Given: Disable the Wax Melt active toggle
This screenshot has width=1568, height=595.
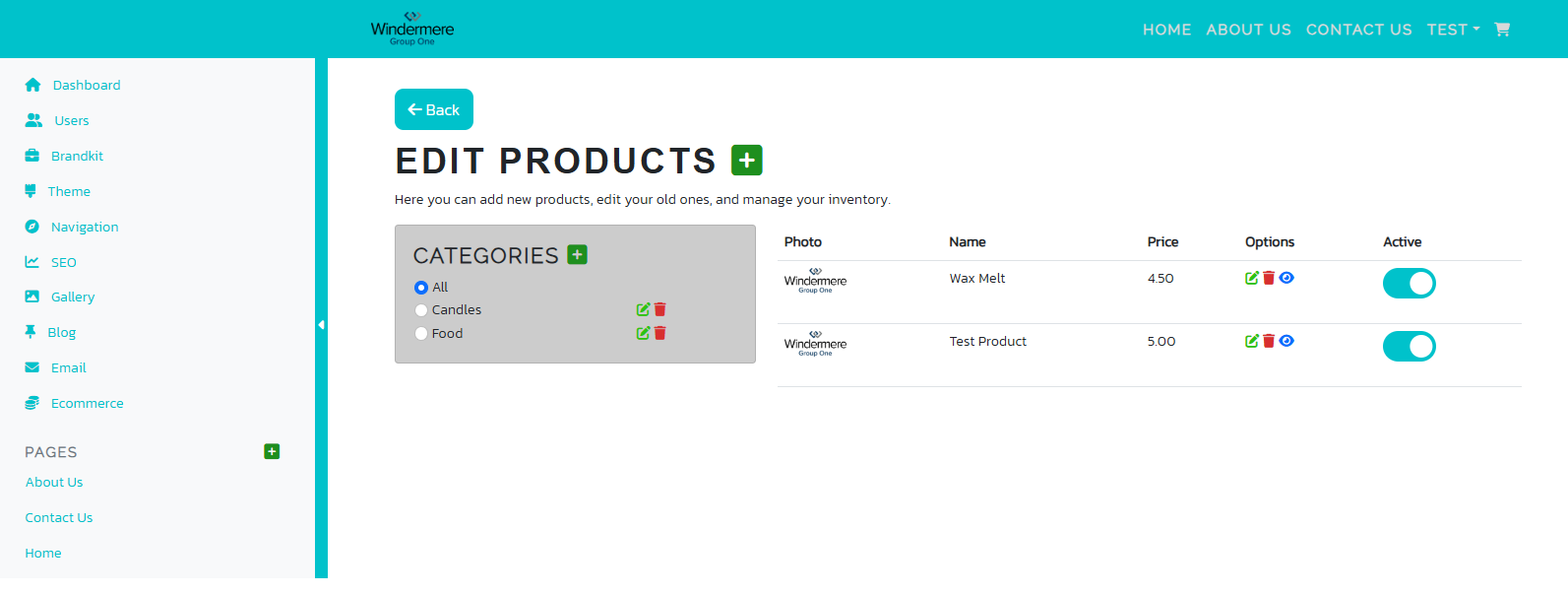Looking at the screenshot, I should pos(1409,284).
